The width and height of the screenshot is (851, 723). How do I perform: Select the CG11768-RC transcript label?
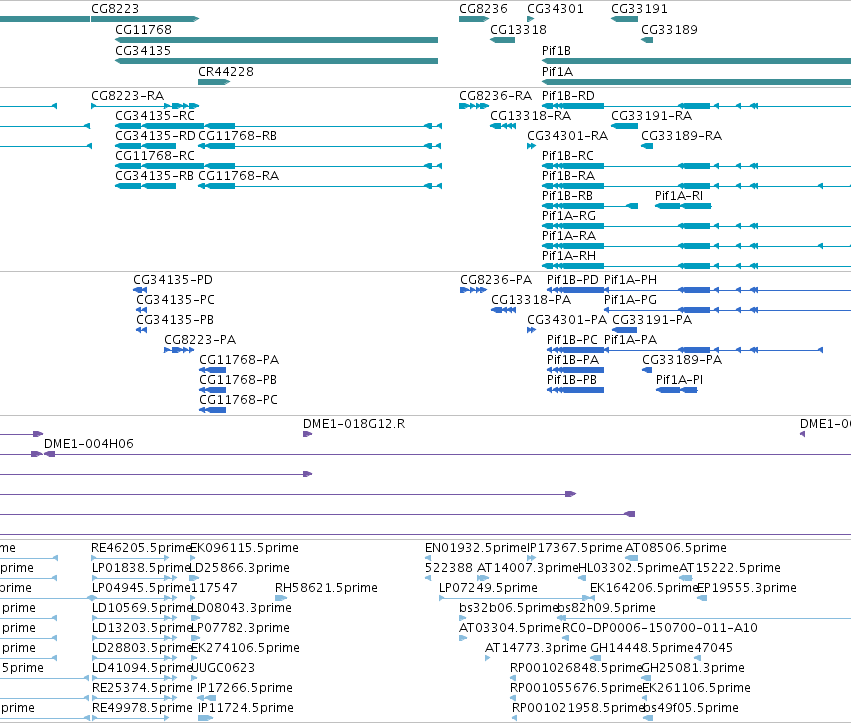tap(155, 156)
